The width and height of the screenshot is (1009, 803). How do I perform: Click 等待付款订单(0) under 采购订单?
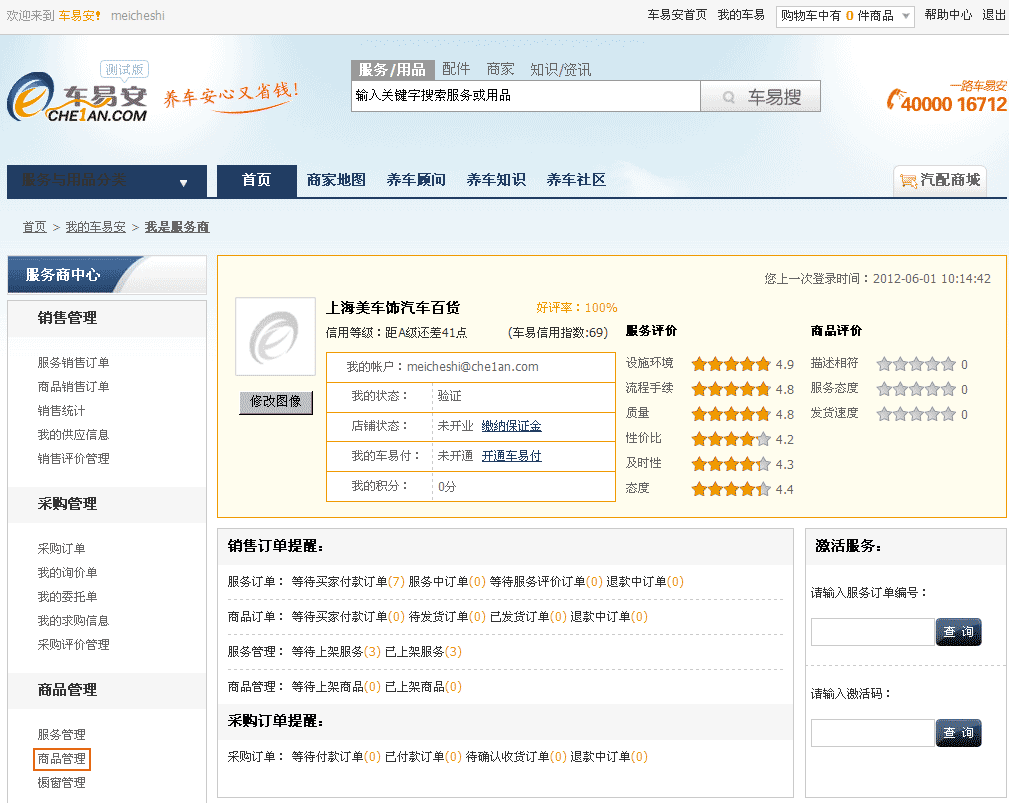[336, 757]
